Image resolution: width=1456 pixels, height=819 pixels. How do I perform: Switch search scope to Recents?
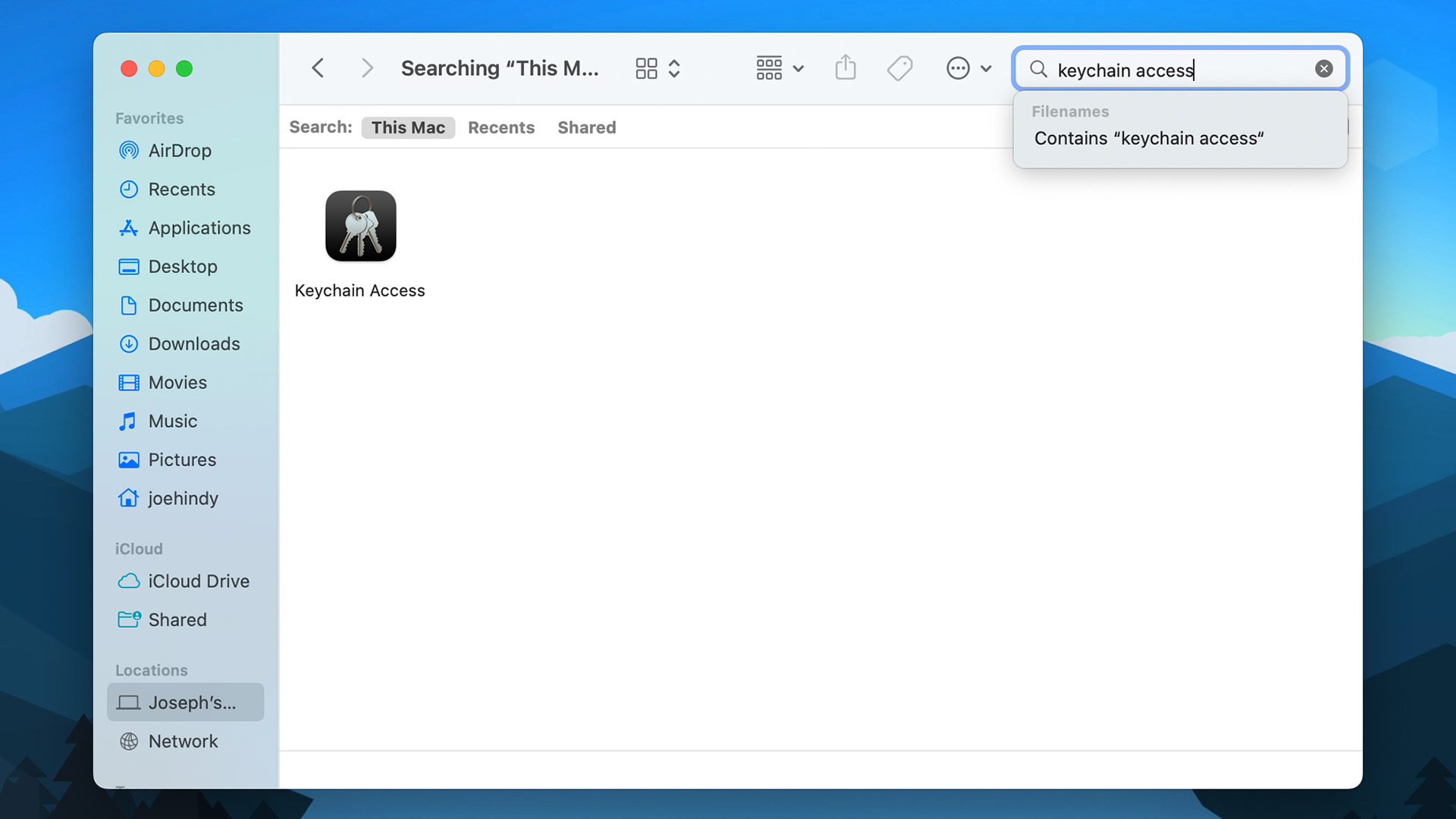501,127
